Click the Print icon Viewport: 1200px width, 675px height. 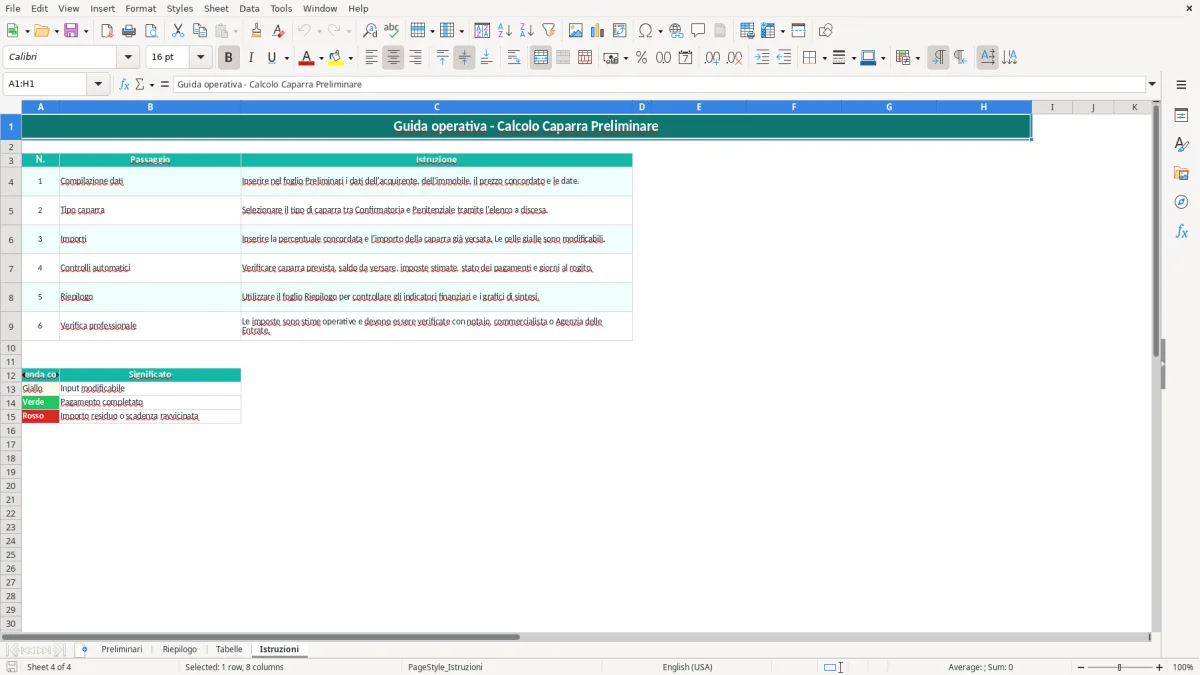click(129, 31)
